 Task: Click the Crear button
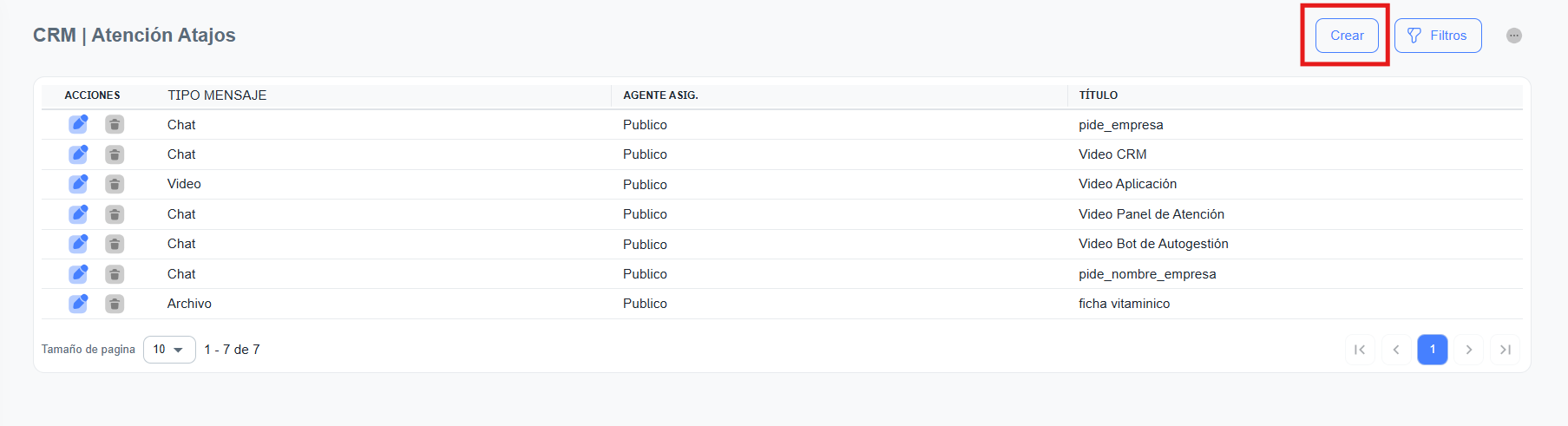coord(1346,36)
